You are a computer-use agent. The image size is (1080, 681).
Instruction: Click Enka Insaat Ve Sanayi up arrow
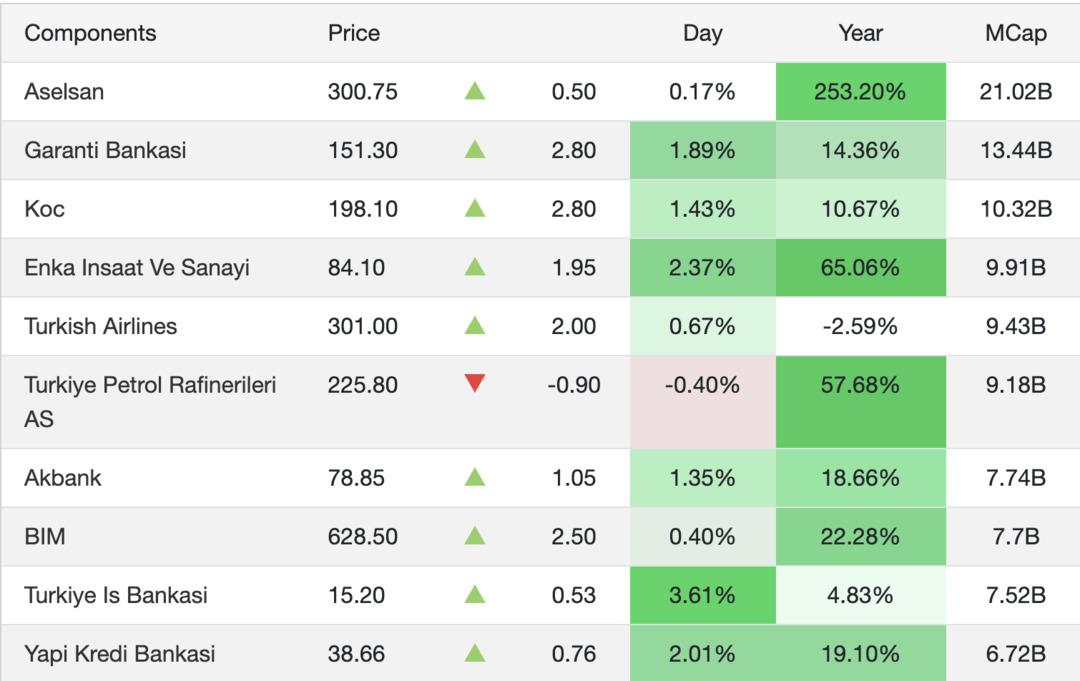474,267
